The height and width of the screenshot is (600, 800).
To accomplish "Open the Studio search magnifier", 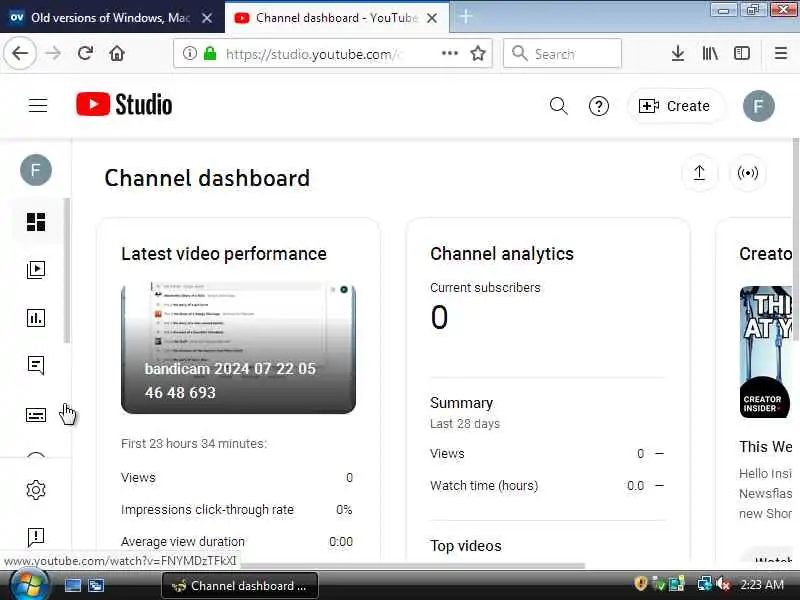I will tap(558, 106).
